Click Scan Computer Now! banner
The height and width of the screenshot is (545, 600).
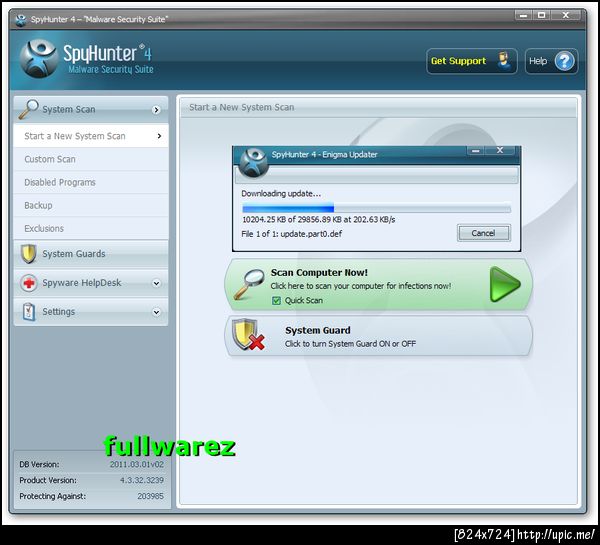[378, 284]
